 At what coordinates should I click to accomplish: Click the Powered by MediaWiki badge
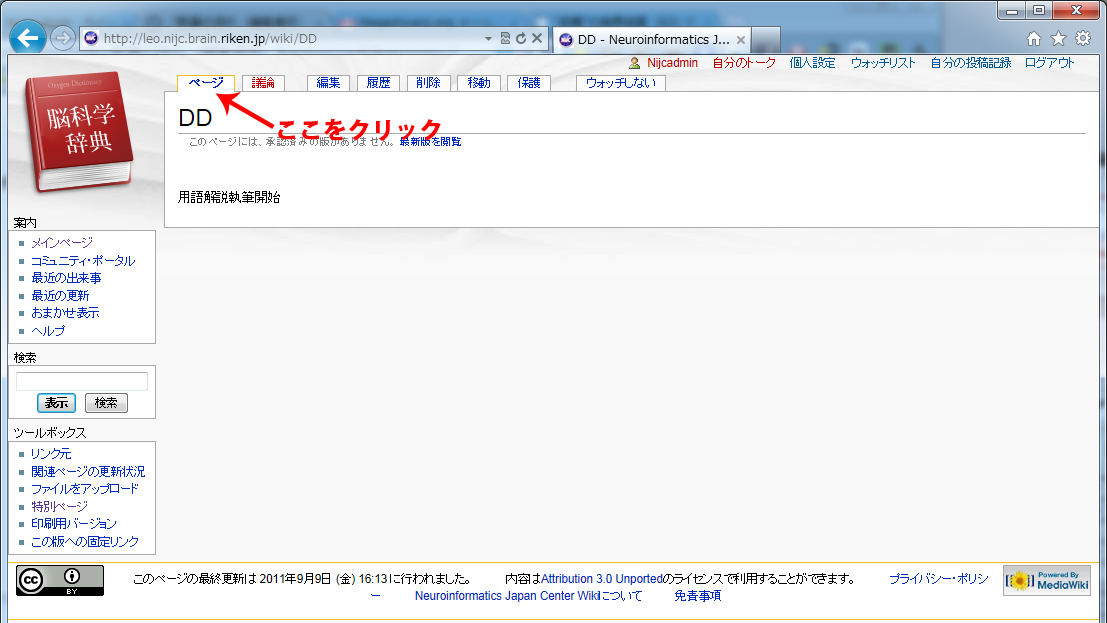[1046, 580]
